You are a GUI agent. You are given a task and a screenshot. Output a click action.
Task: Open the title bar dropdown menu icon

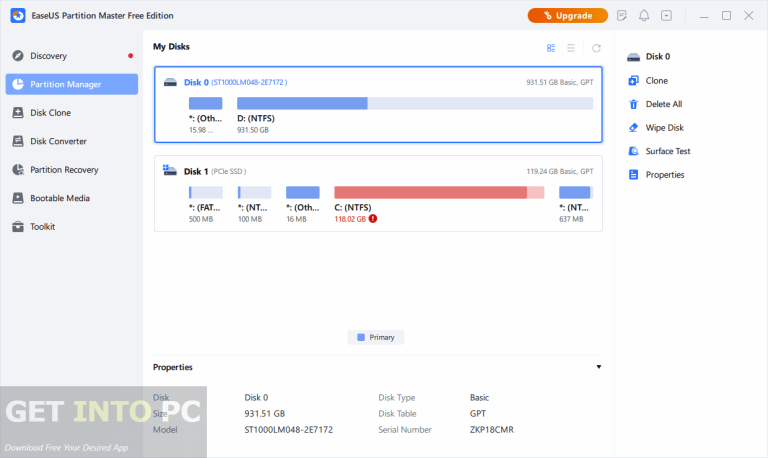[666, 16]
